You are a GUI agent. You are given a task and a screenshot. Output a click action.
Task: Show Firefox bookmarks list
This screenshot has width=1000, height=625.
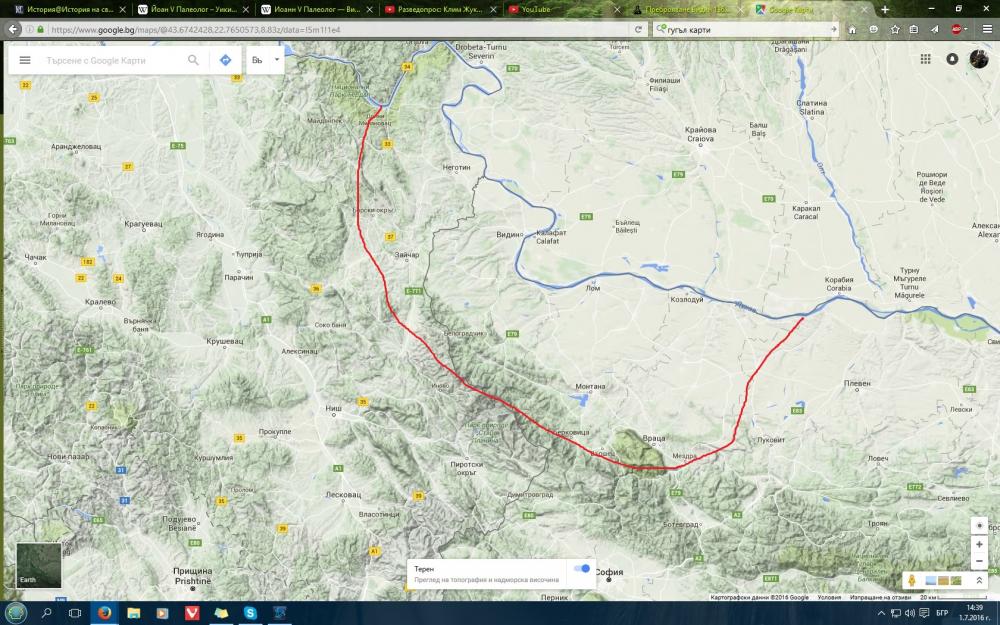click(914, 29)
